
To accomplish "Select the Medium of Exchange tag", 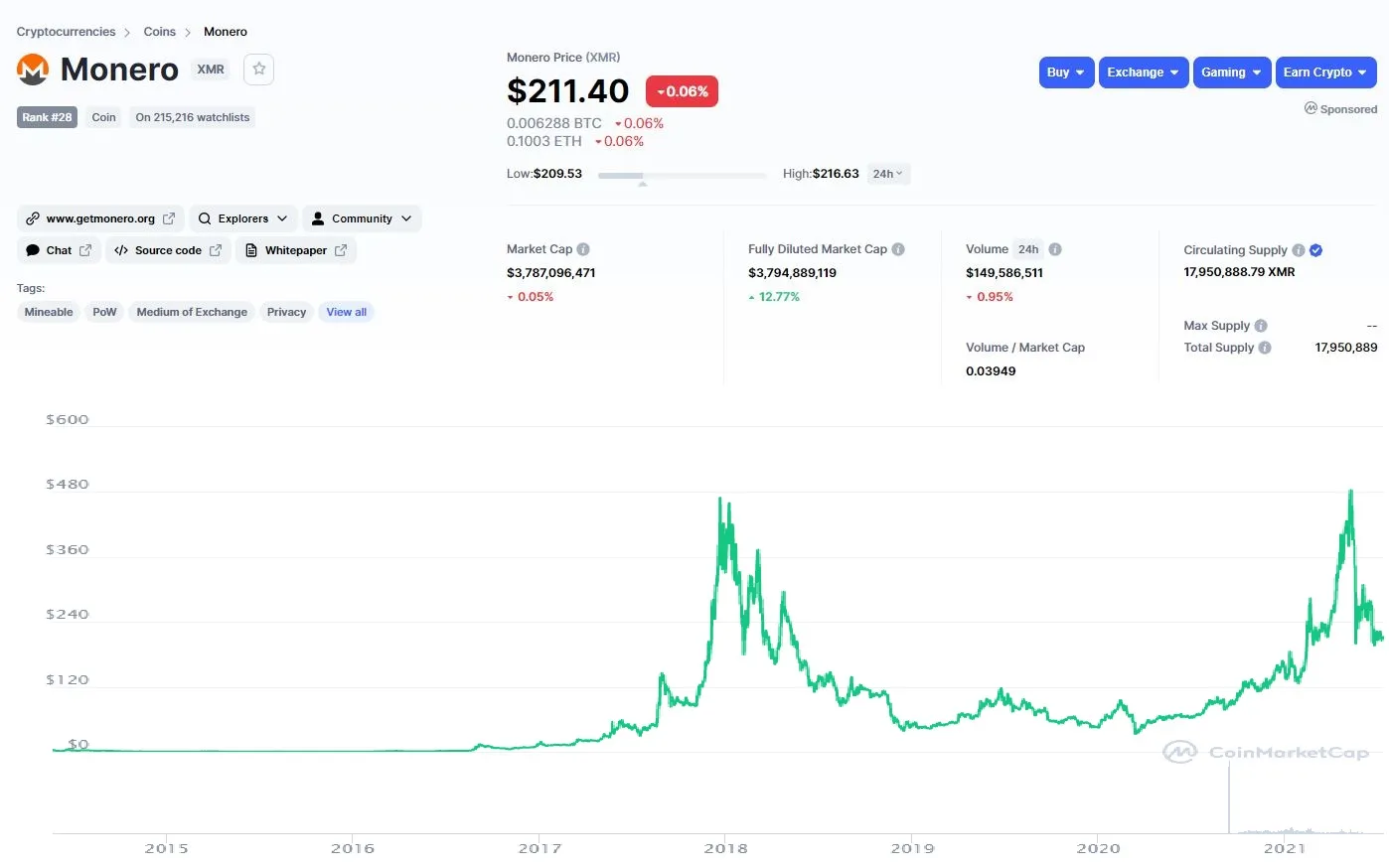I will pos(192,312).
